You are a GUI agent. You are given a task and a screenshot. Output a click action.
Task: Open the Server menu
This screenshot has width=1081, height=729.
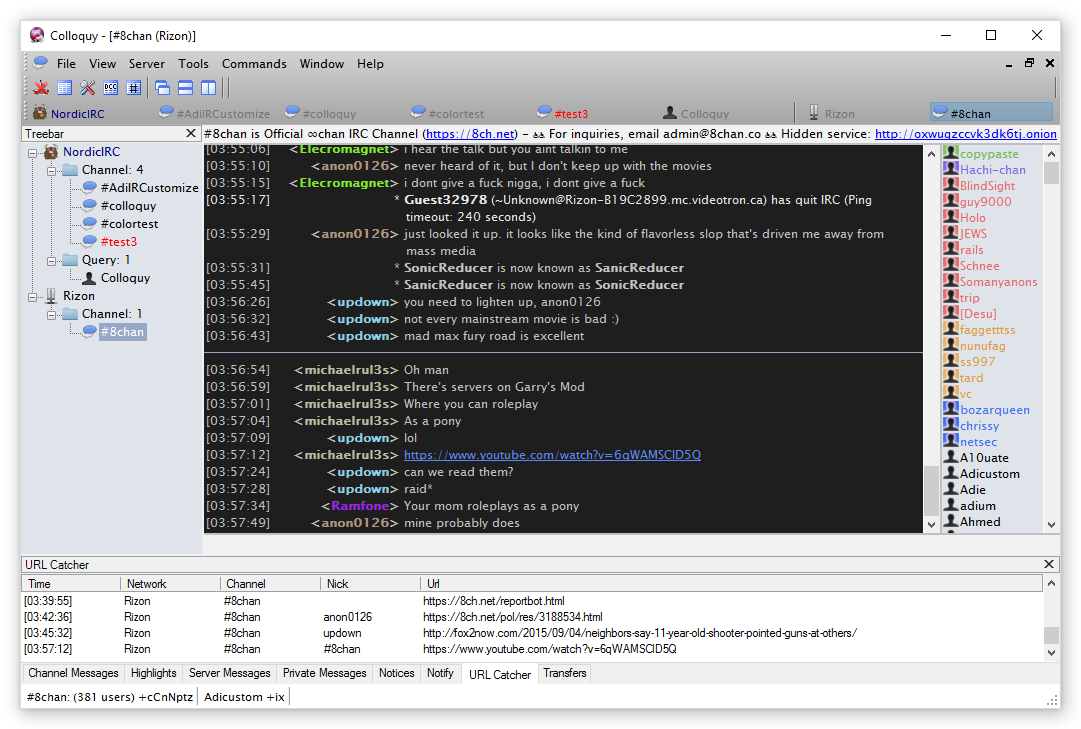click(147, 63)
